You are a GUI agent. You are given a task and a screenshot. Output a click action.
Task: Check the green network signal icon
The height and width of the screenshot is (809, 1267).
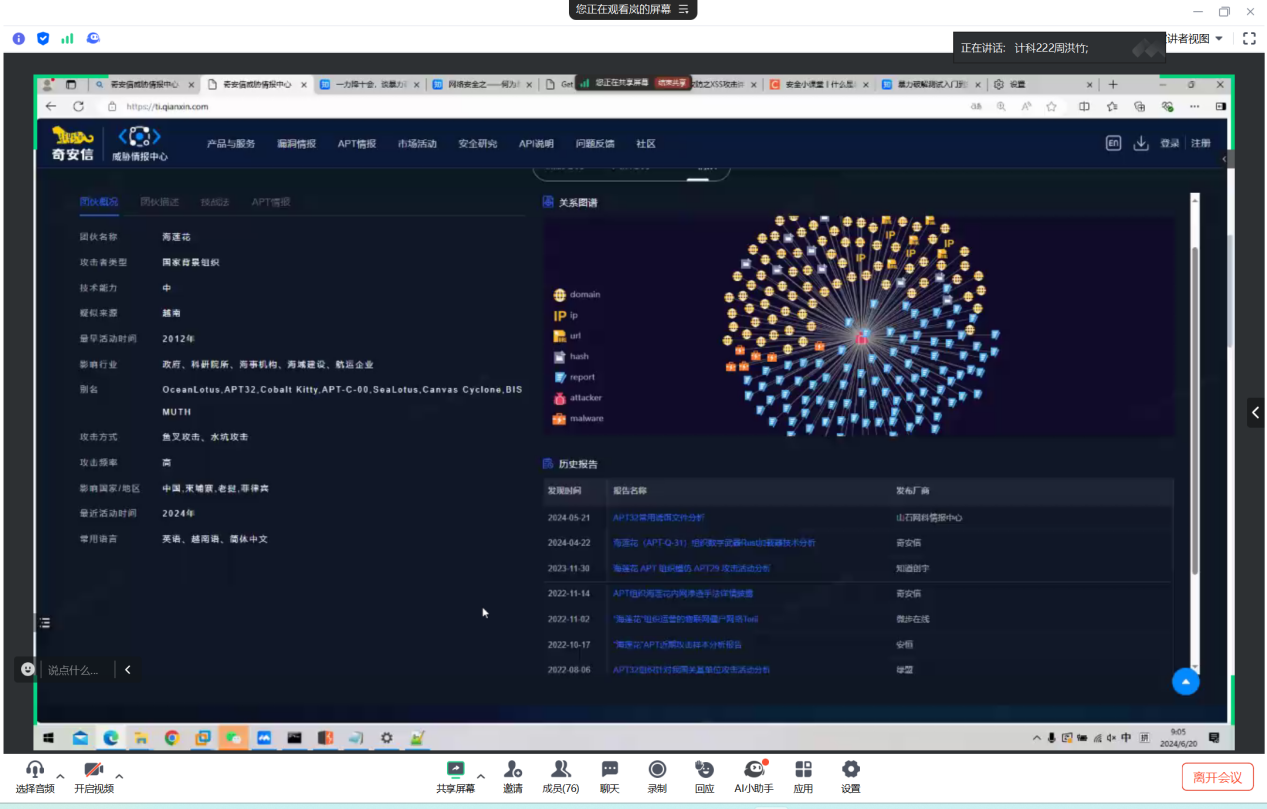click(x=67, y=39)
